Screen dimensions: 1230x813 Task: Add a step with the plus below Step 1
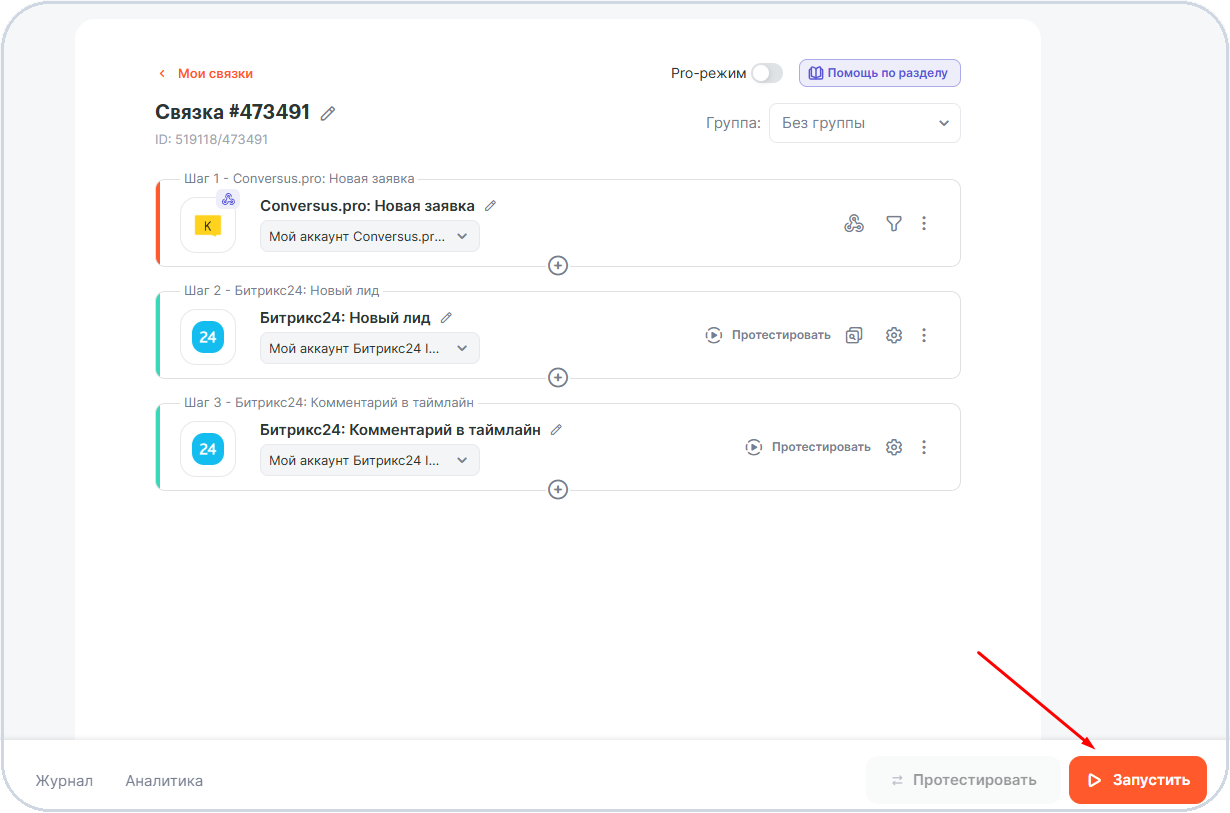click(x=558, y=266)
